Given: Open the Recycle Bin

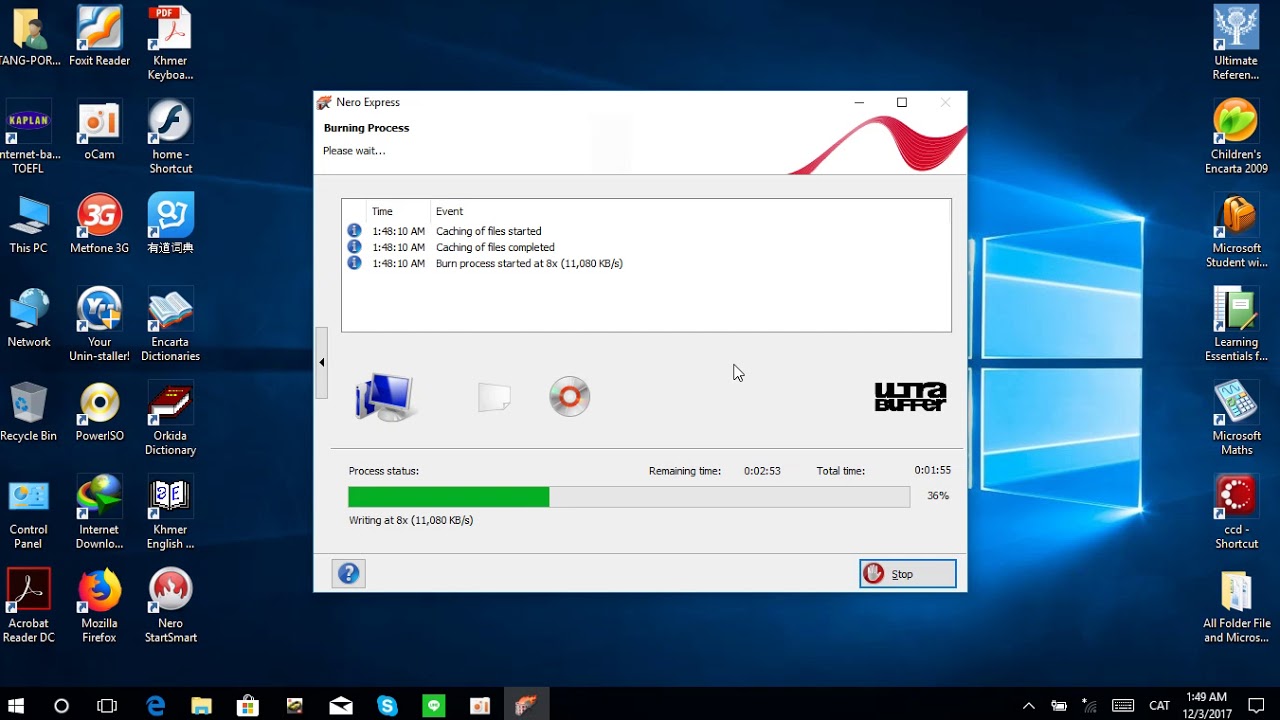Looking at the screenshot, I should (x=28, y=412).
